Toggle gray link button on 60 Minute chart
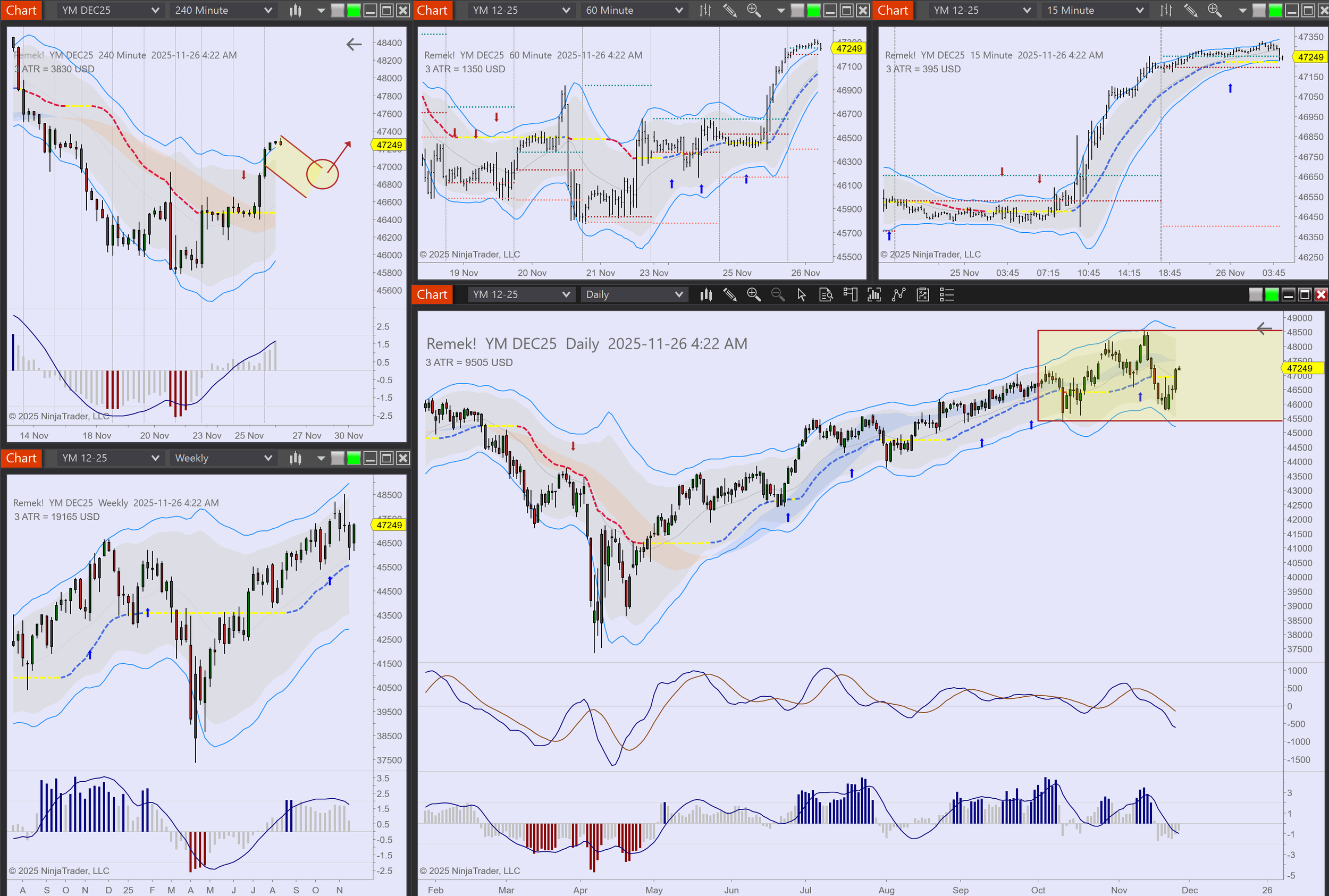The width and height of the screenshot is (1329, 896). point(797,10)
